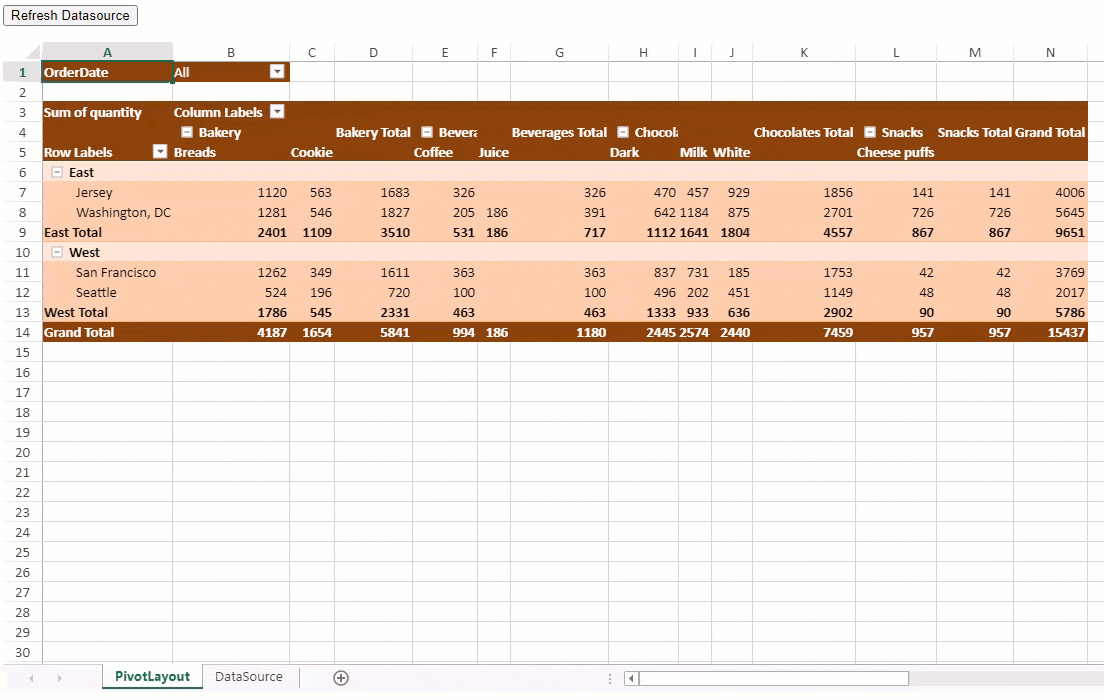Collapse the West row group
The image size is (1104, 700).
[57, 252]
